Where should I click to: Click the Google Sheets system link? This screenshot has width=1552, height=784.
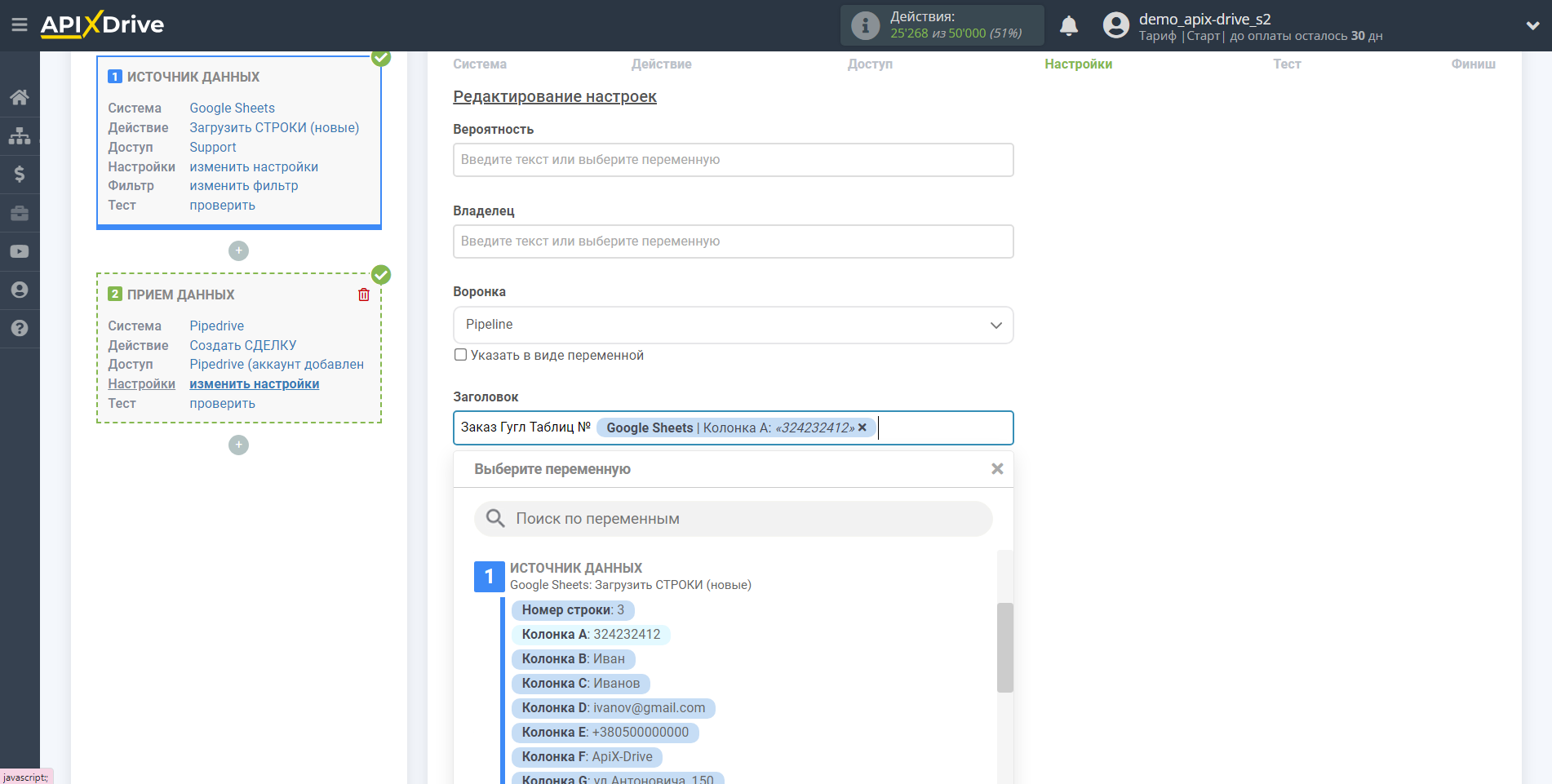pyautogui.click(x=232, y=108)
